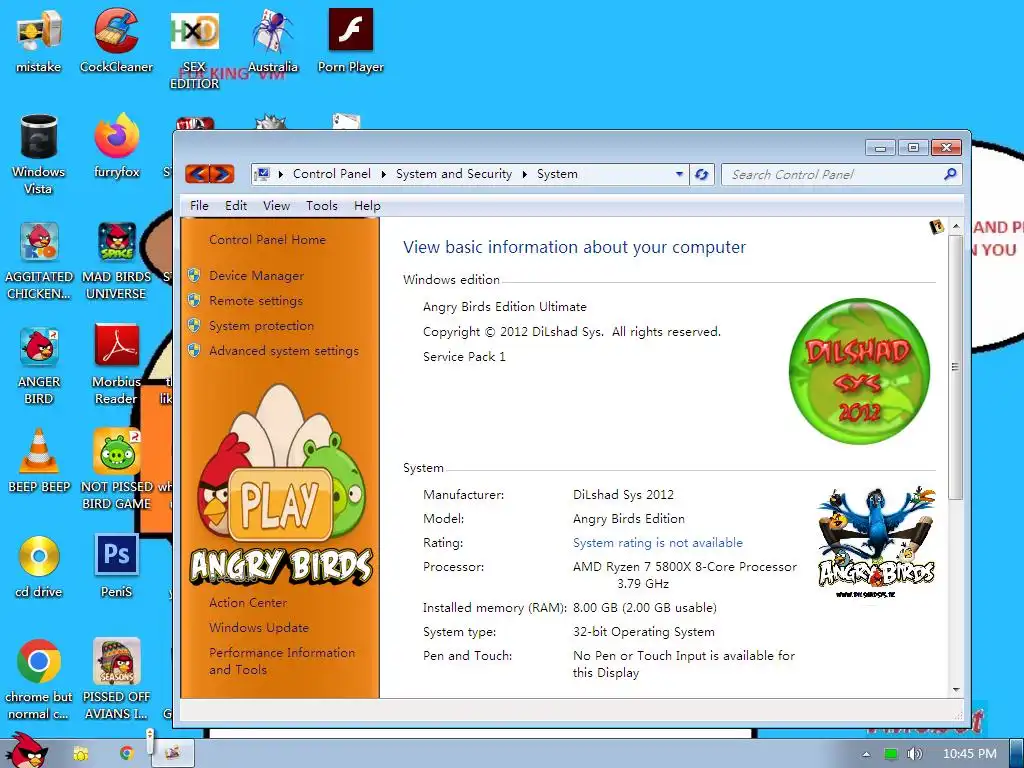1024x768 pixels.
Task: Click the 10:45 PM taskbar clock
Action: tap(970, 754)
